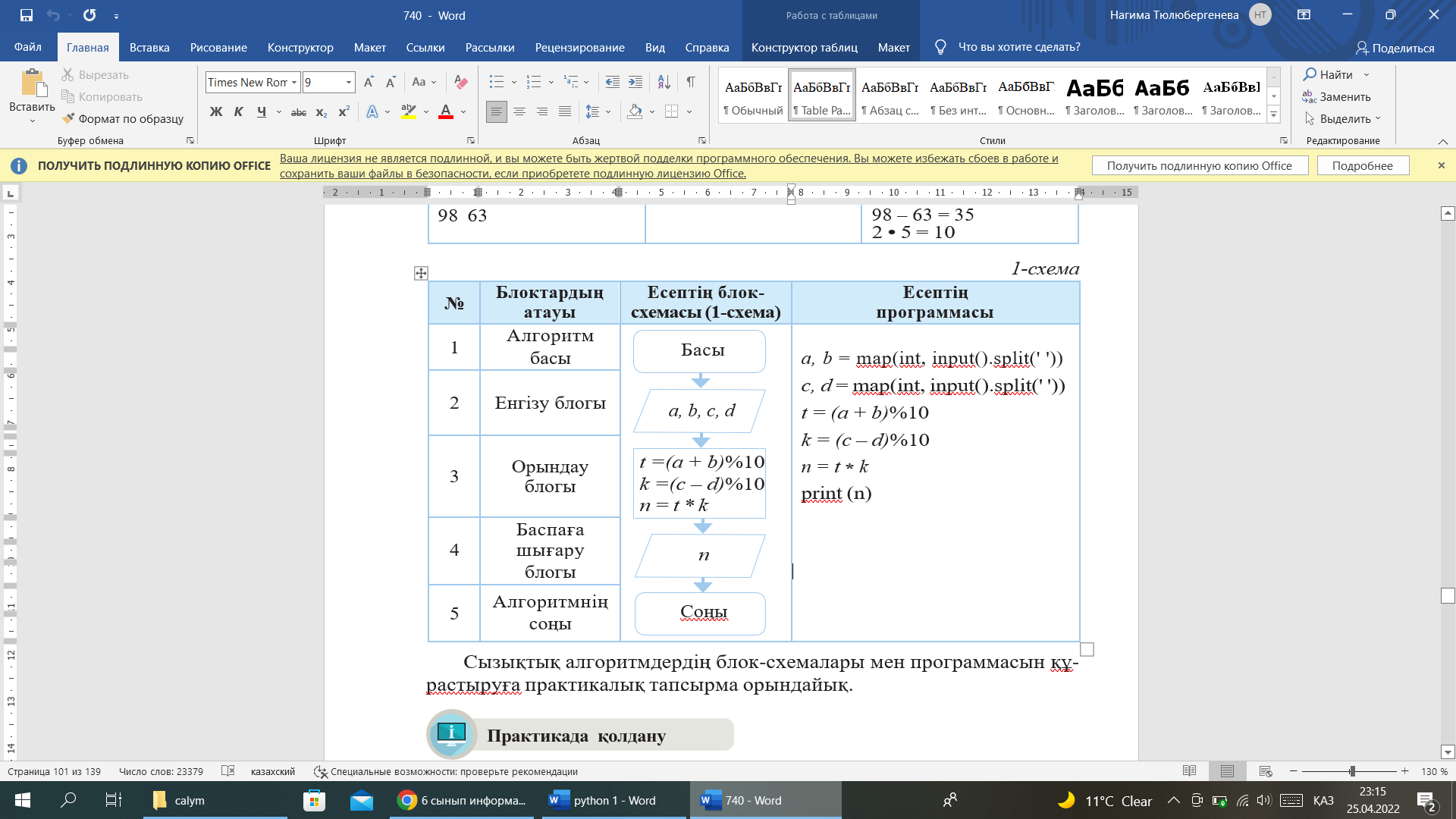This screenshot has width=1456, height=819.
Task: Open the Вставка ribbon tab
Action: pyautogui.click(x=149, y=47)
